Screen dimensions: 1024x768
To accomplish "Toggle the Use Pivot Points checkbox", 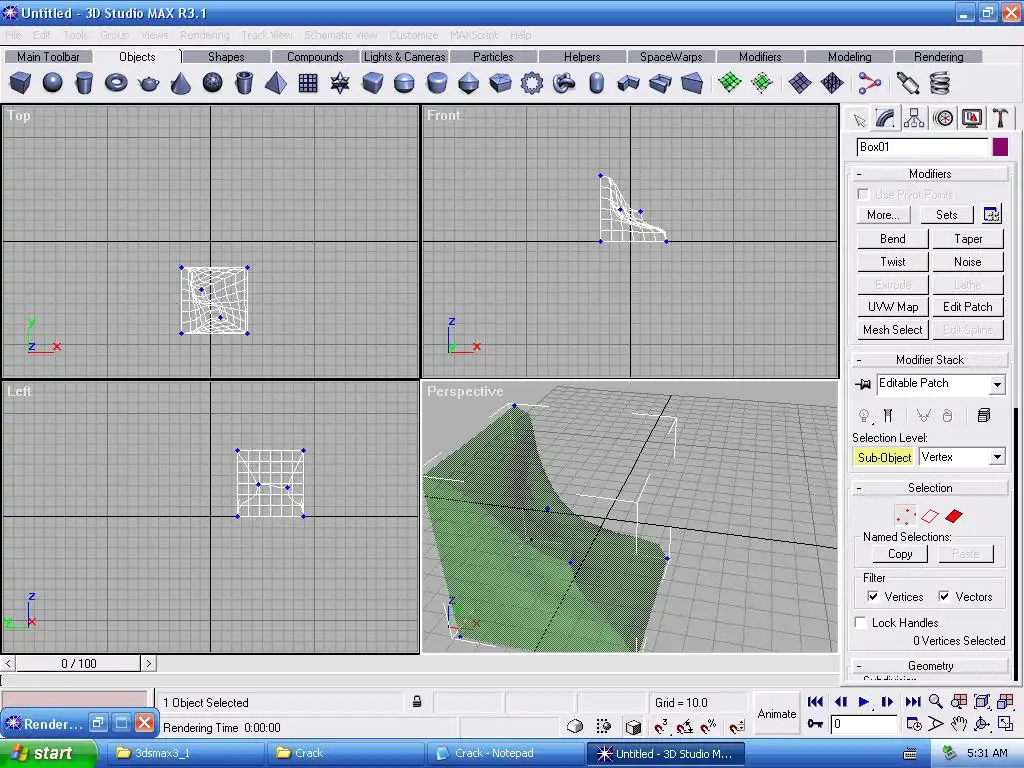I will coord(863,195).
